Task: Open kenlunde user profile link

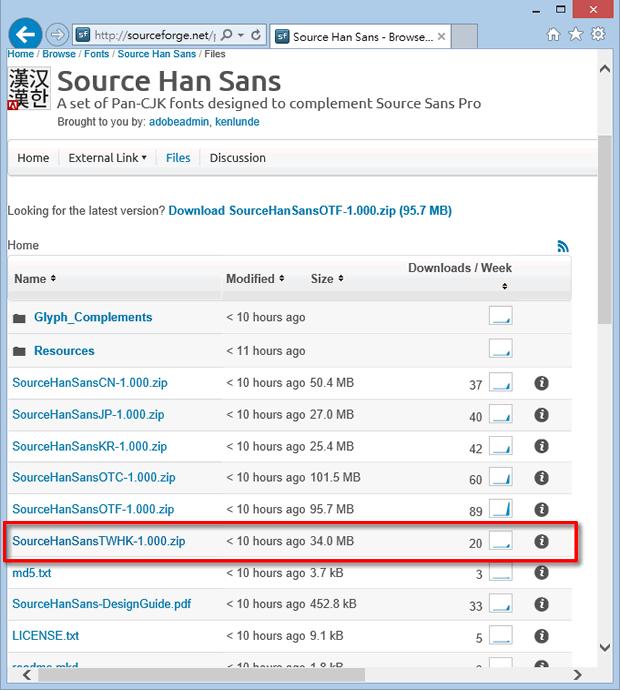Action: (237, 122)
